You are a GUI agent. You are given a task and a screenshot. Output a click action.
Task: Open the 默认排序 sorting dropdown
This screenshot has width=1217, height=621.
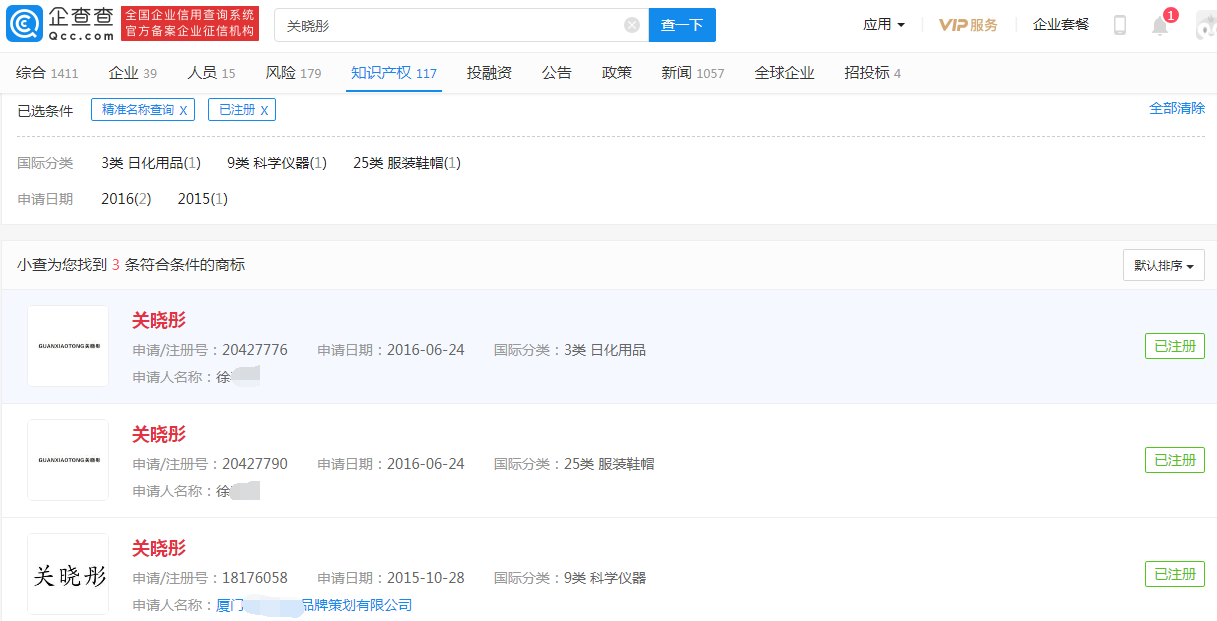(x=1163, y=264)
